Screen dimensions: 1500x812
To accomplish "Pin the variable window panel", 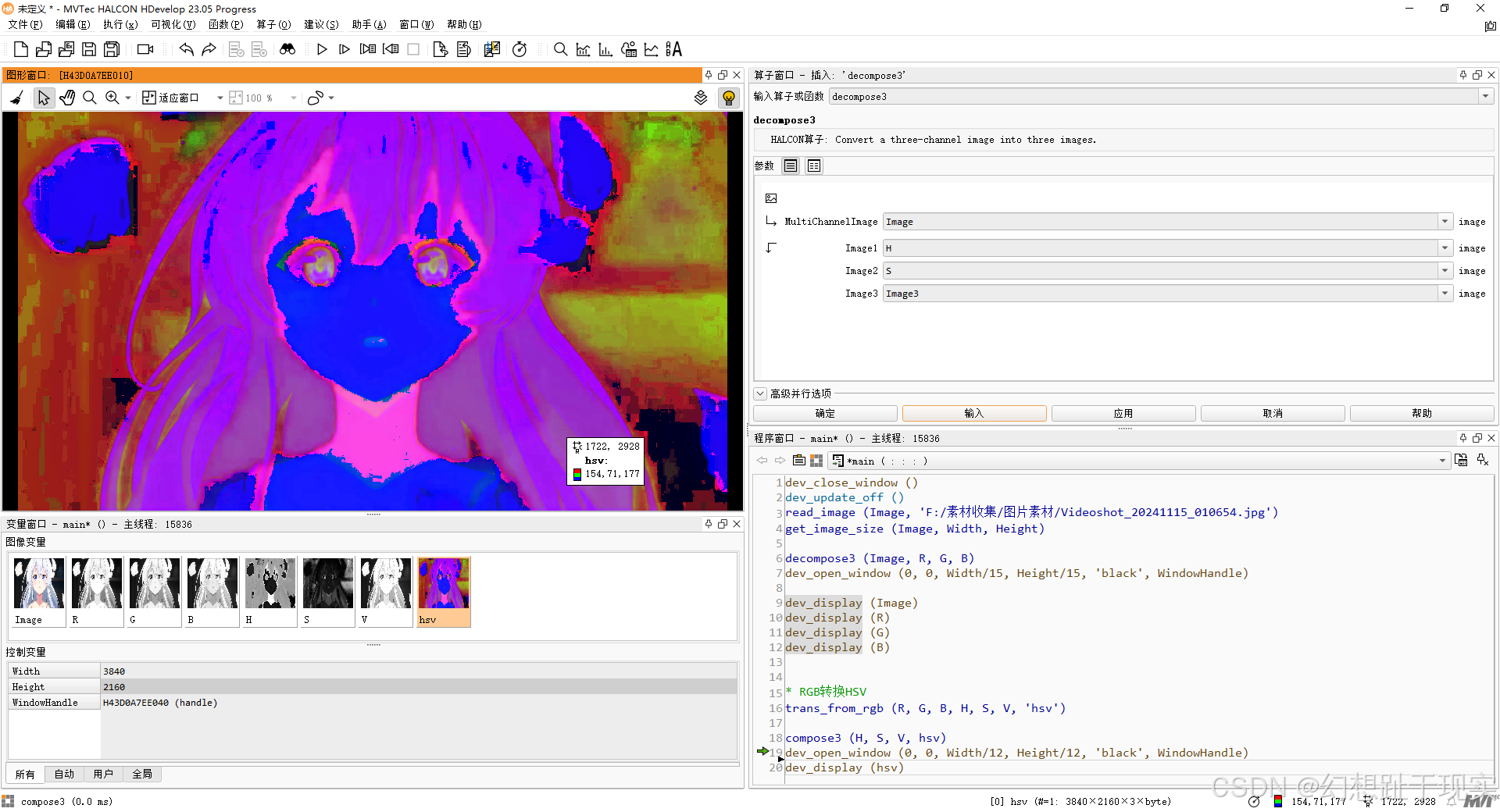I will (709, 524).
